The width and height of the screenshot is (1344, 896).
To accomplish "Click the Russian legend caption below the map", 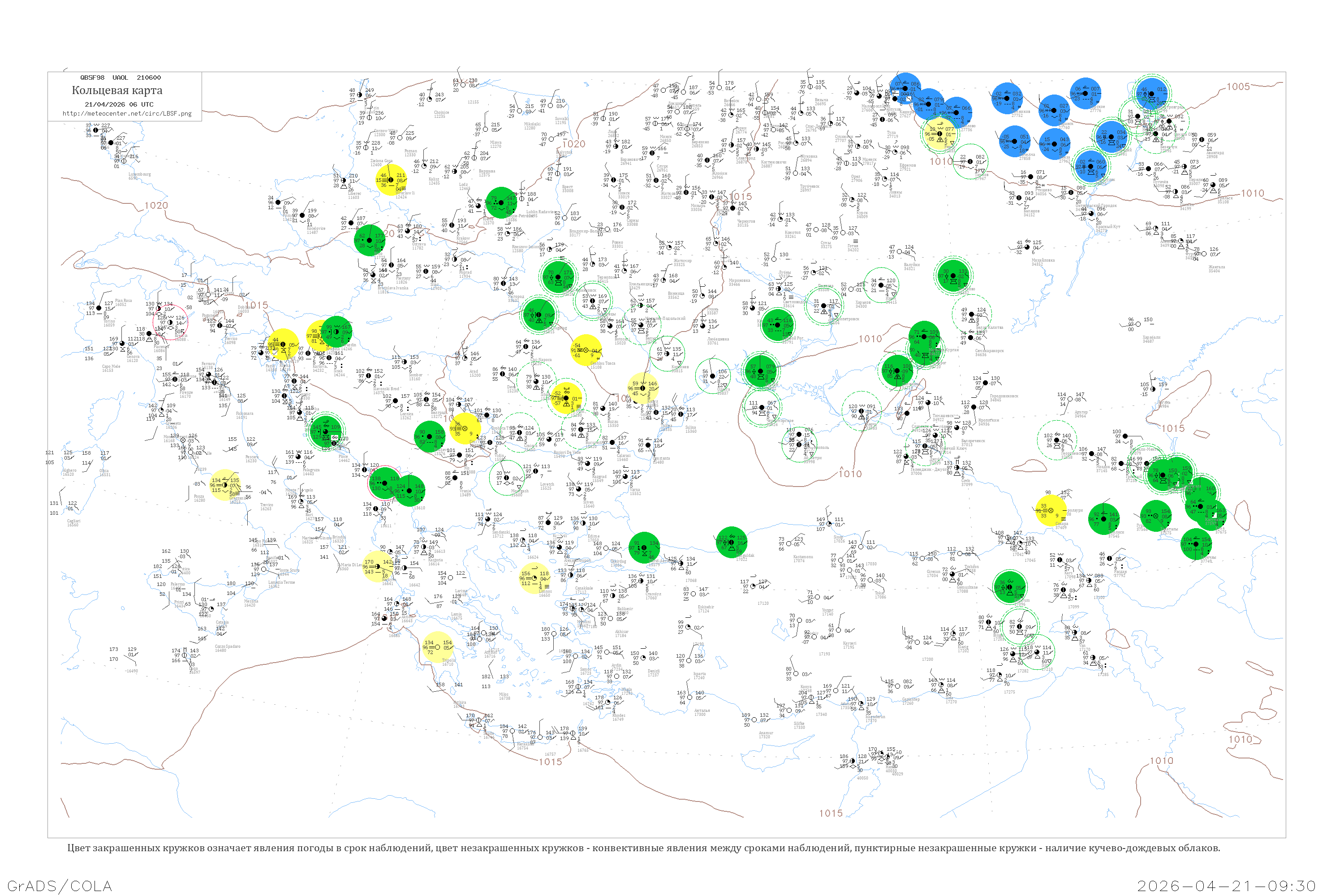I will point(643,848).
